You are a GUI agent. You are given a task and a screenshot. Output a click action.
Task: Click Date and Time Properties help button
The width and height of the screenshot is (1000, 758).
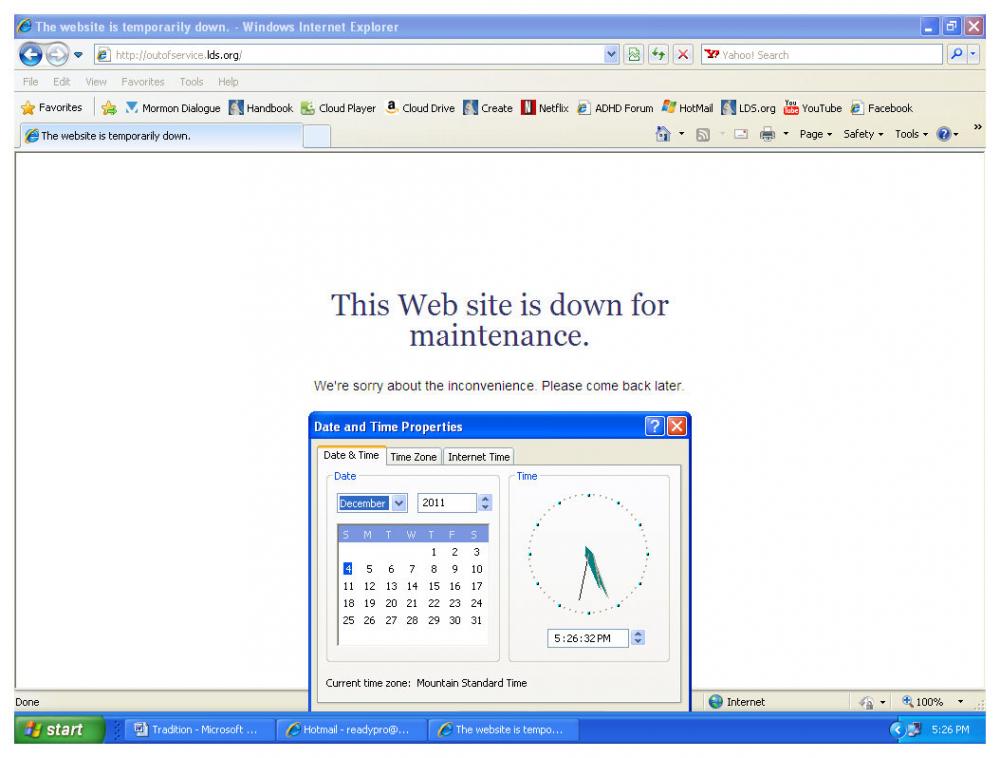click(654, 426)
